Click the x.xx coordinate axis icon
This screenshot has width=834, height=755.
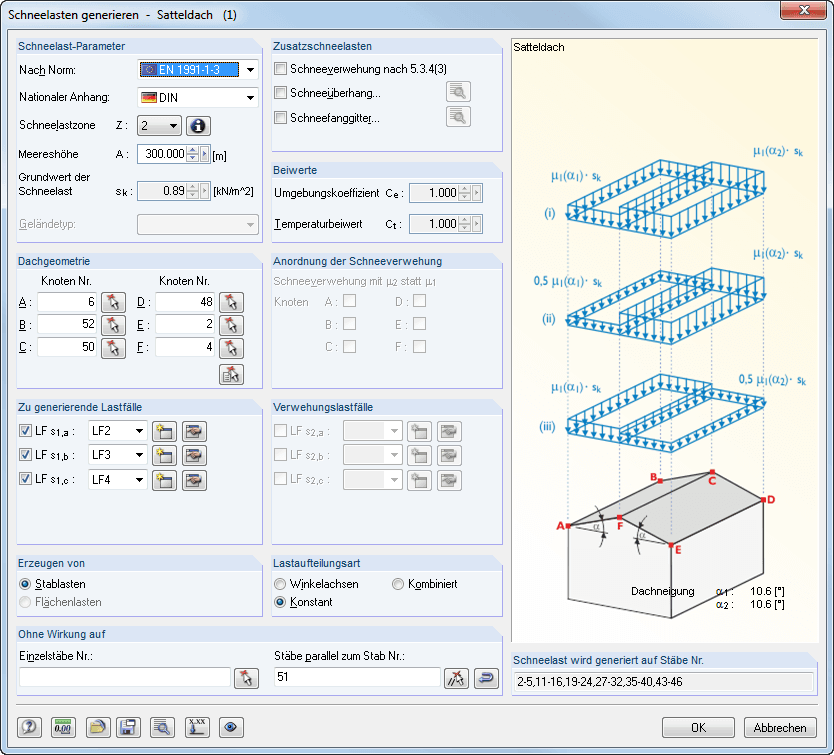pos(197,727)
